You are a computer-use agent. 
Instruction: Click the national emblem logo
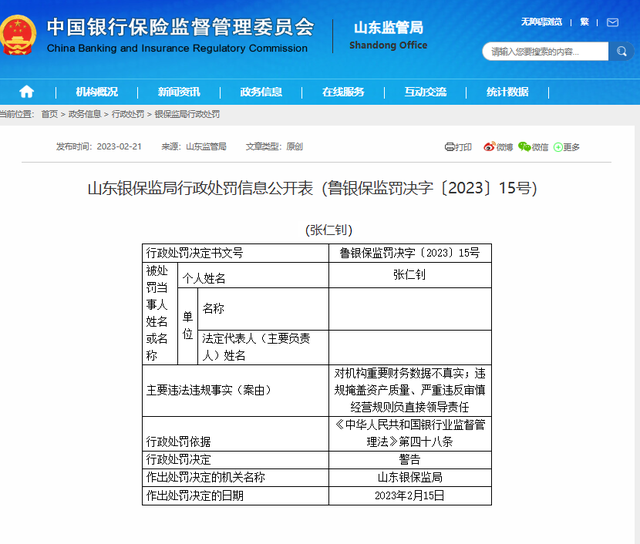pos(18,35)
